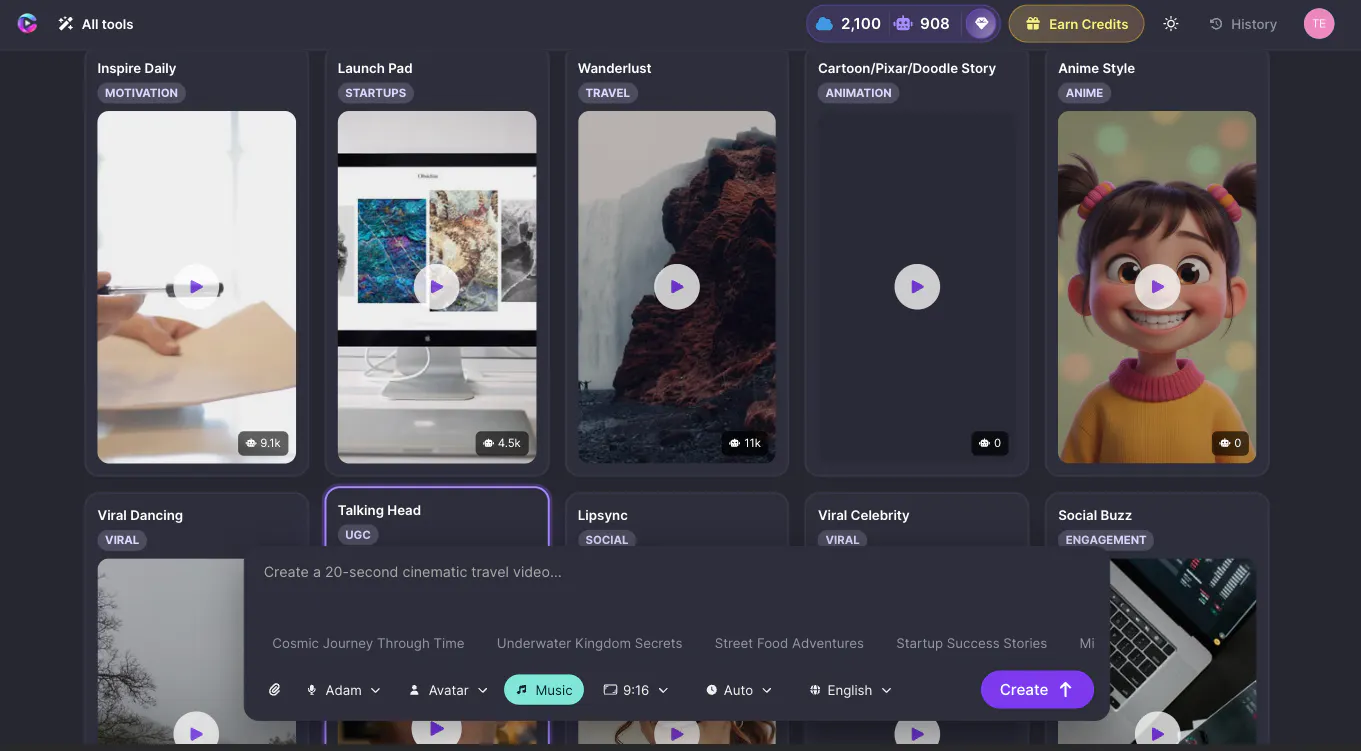Select the Wanderlust template title
Viewport: 1361px width, 751px height.
(615, 68)
